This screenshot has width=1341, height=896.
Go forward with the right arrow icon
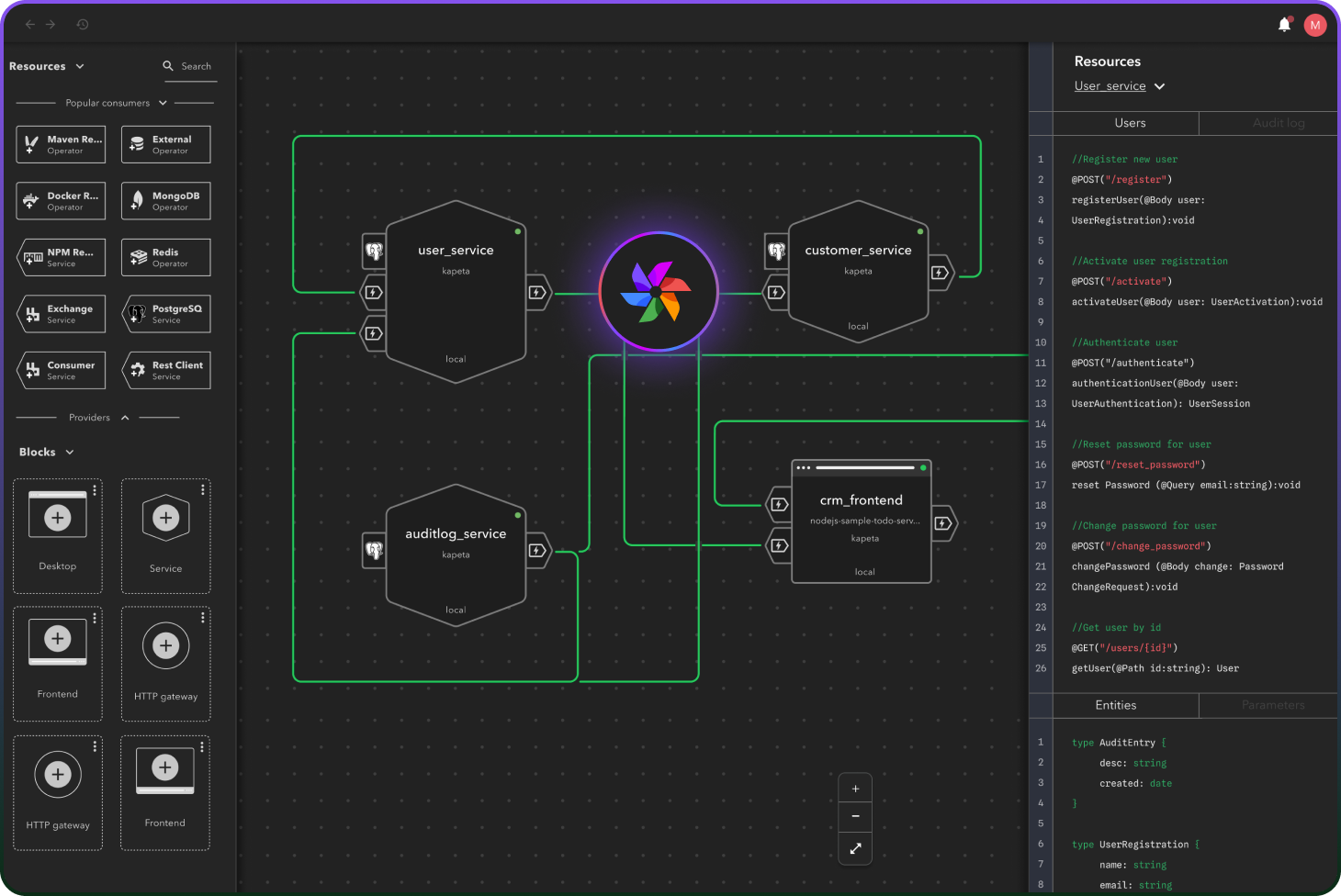click(x=51, y=24)
